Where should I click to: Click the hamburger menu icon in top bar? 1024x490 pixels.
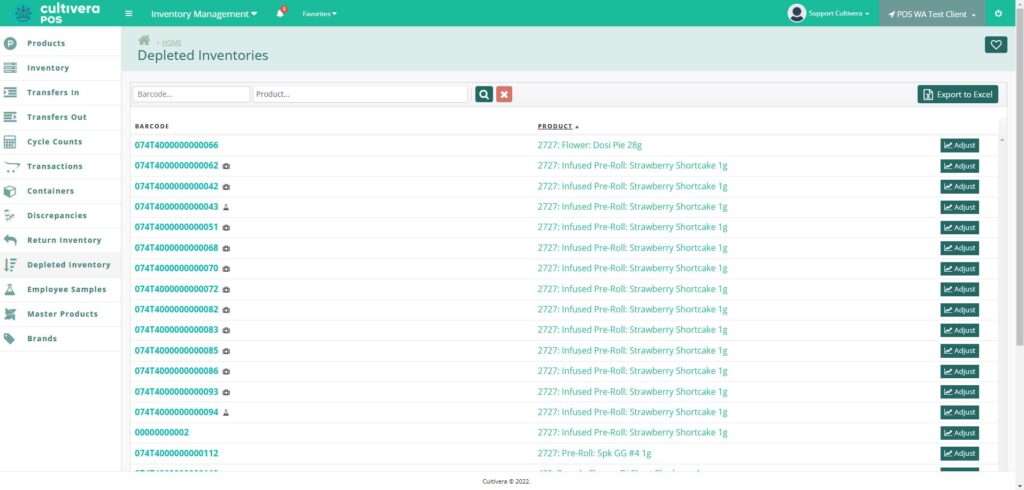click(x=128, y=14)
